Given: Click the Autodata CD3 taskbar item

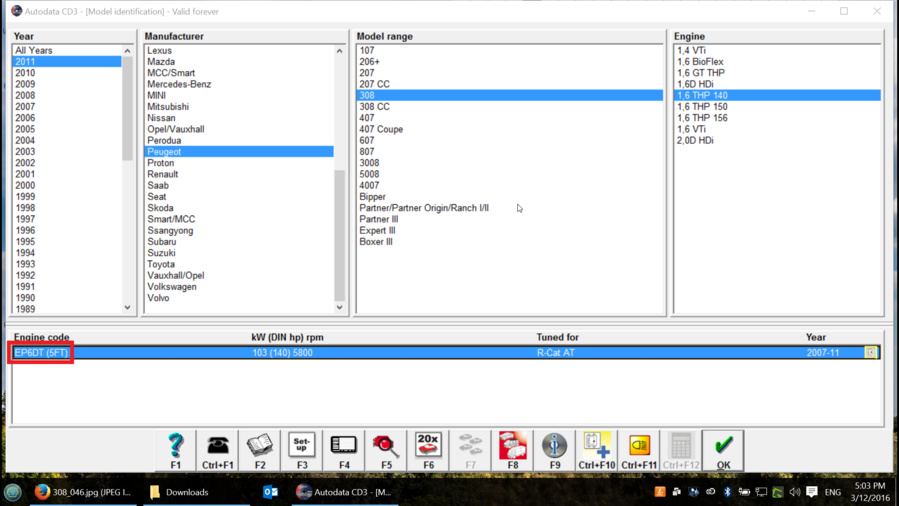Looking at the screenshot, I should (x=344, y=492).
